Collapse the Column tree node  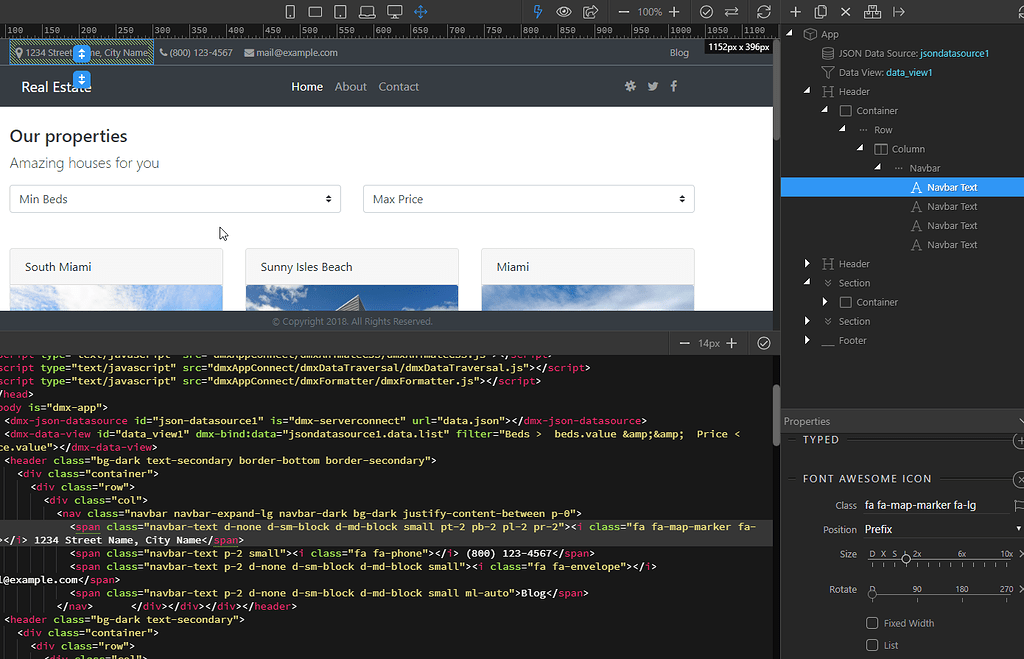coord(860,148)
